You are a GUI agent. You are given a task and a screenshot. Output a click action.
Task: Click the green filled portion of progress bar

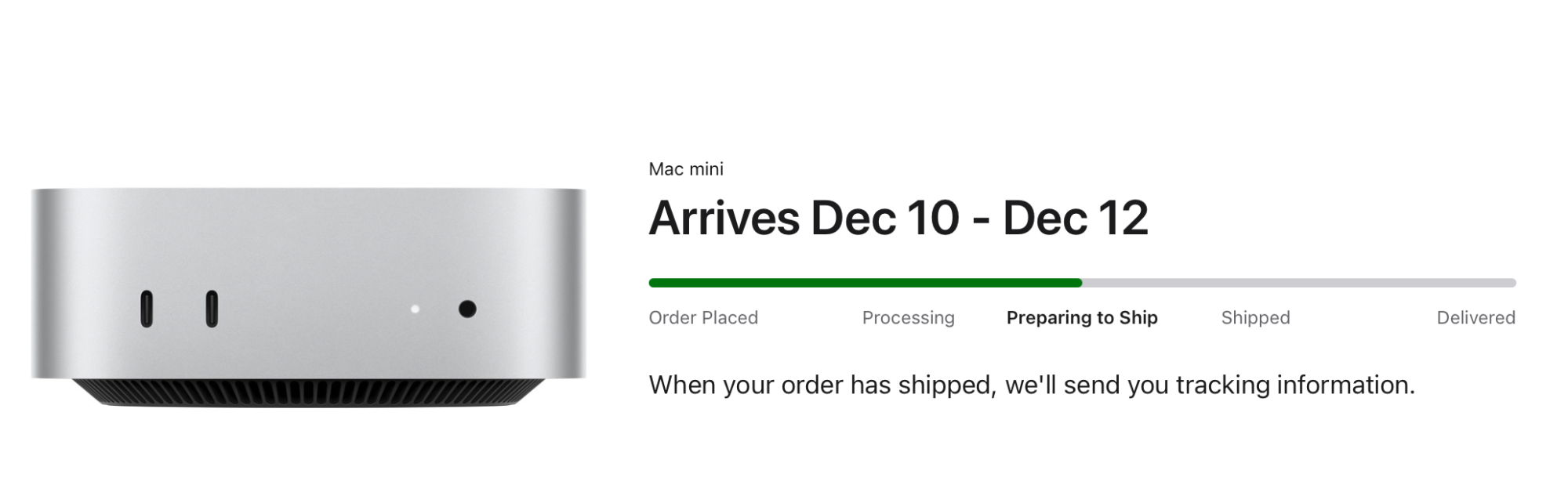click(866, 283)
